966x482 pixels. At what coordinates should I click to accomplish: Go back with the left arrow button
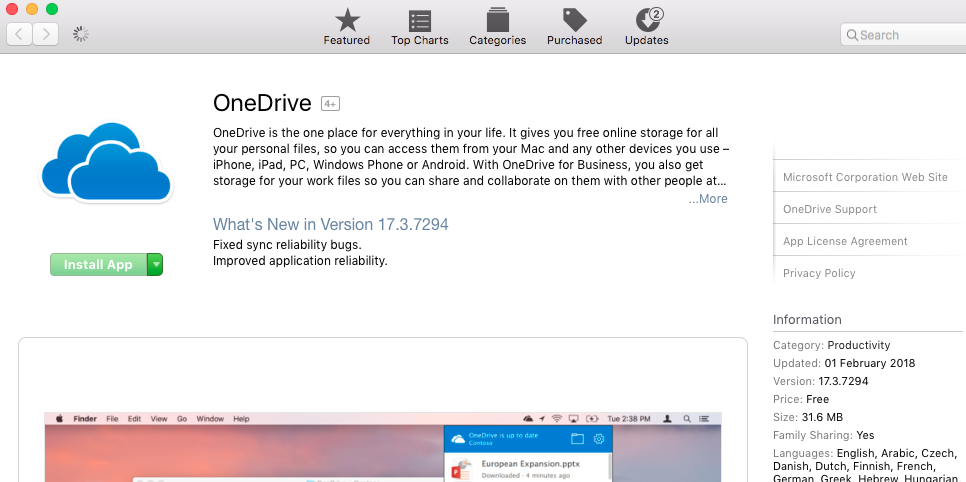(20, 34)
